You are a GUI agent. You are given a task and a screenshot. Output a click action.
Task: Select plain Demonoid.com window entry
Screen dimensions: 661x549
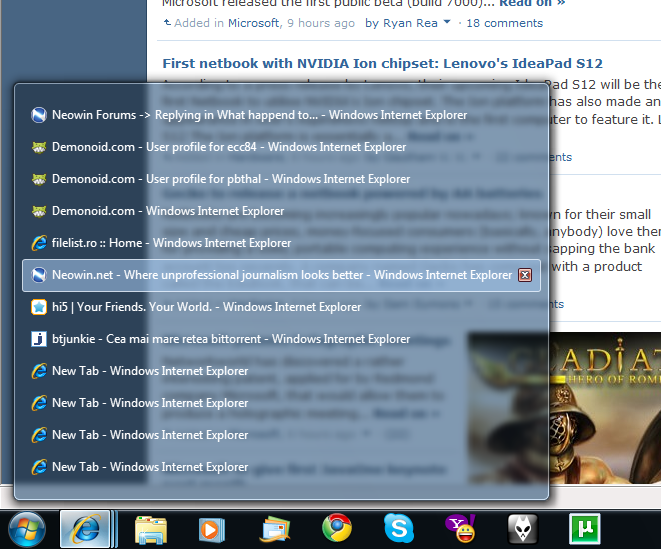(x=281, y=211)
